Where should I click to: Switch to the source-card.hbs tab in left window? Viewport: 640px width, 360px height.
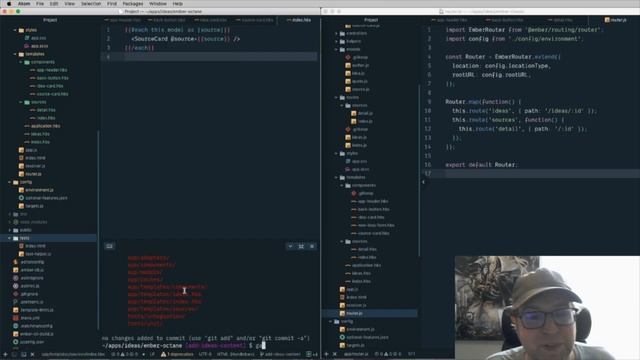pos(256,20)
